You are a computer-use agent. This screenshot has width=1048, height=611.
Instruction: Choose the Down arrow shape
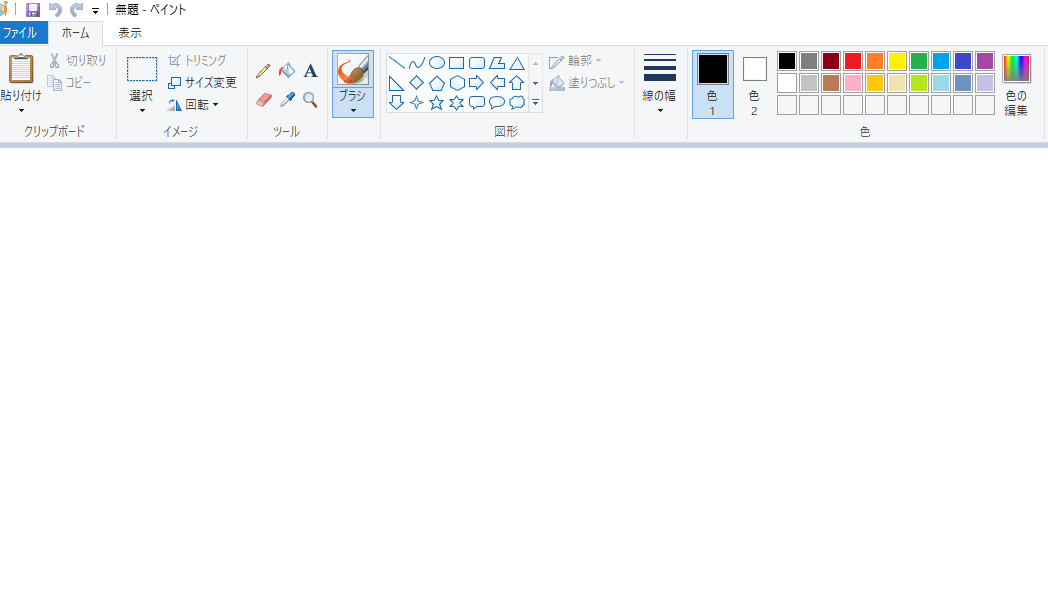(396, 102)
